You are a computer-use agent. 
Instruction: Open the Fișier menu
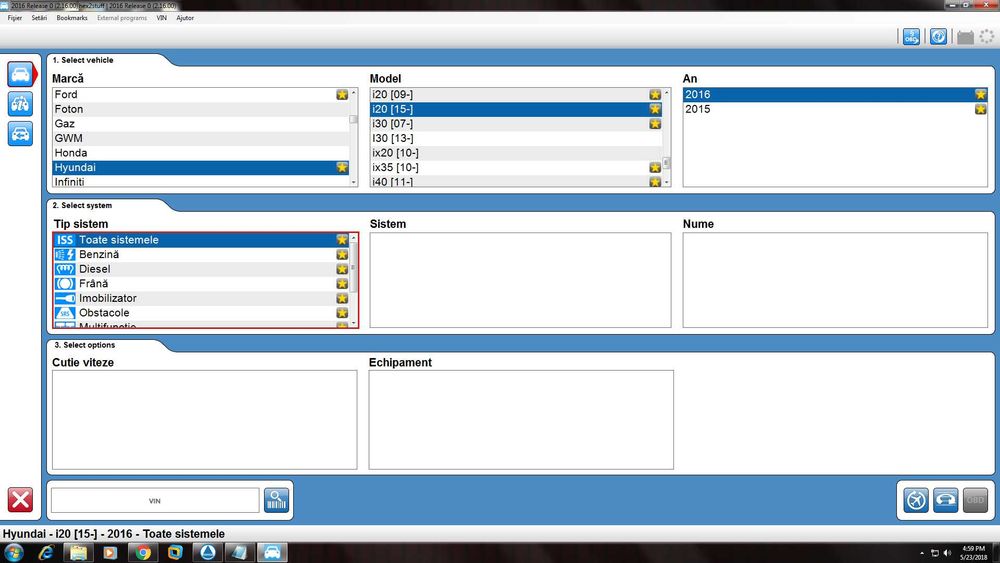pyautogui.click(x=15, y=18)
